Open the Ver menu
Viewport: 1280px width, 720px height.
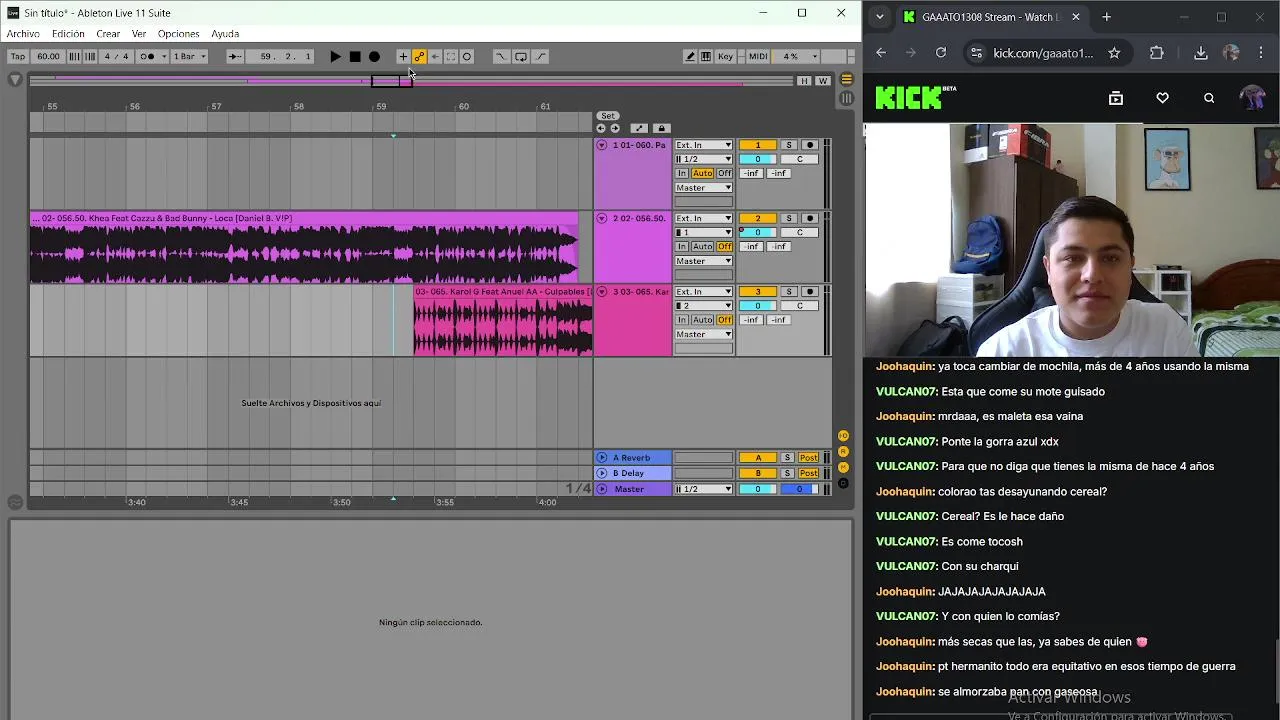139,34
